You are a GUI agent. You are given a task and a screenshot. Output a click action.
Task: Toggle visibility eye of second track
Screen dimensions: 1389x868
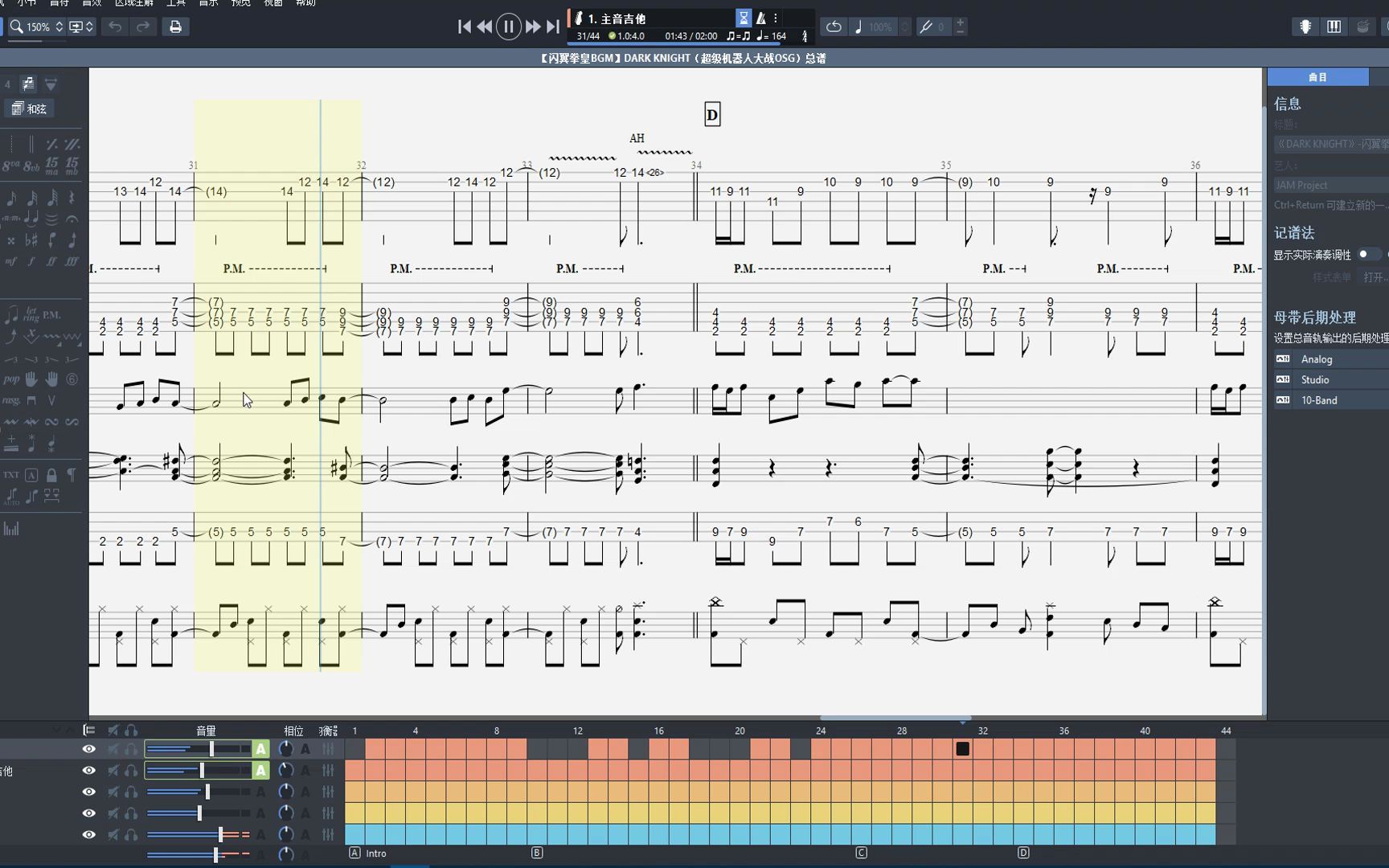(88, 771)
